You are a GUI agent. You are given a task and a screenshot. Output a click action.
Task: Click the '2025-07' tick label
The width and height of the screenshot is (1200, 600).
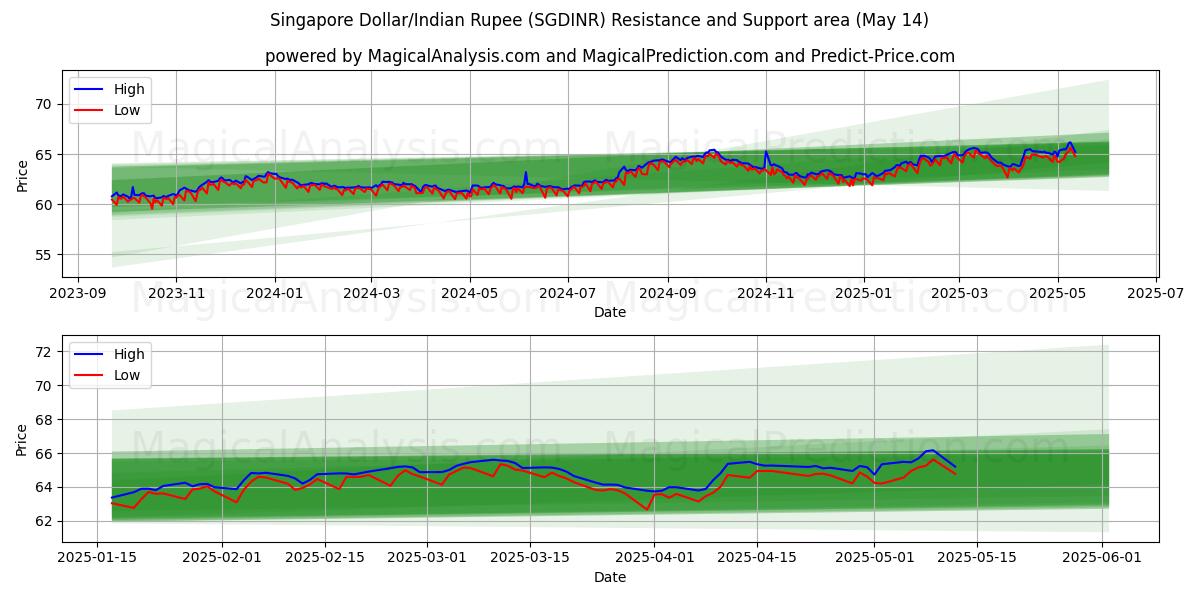[x=1154, y=293]
